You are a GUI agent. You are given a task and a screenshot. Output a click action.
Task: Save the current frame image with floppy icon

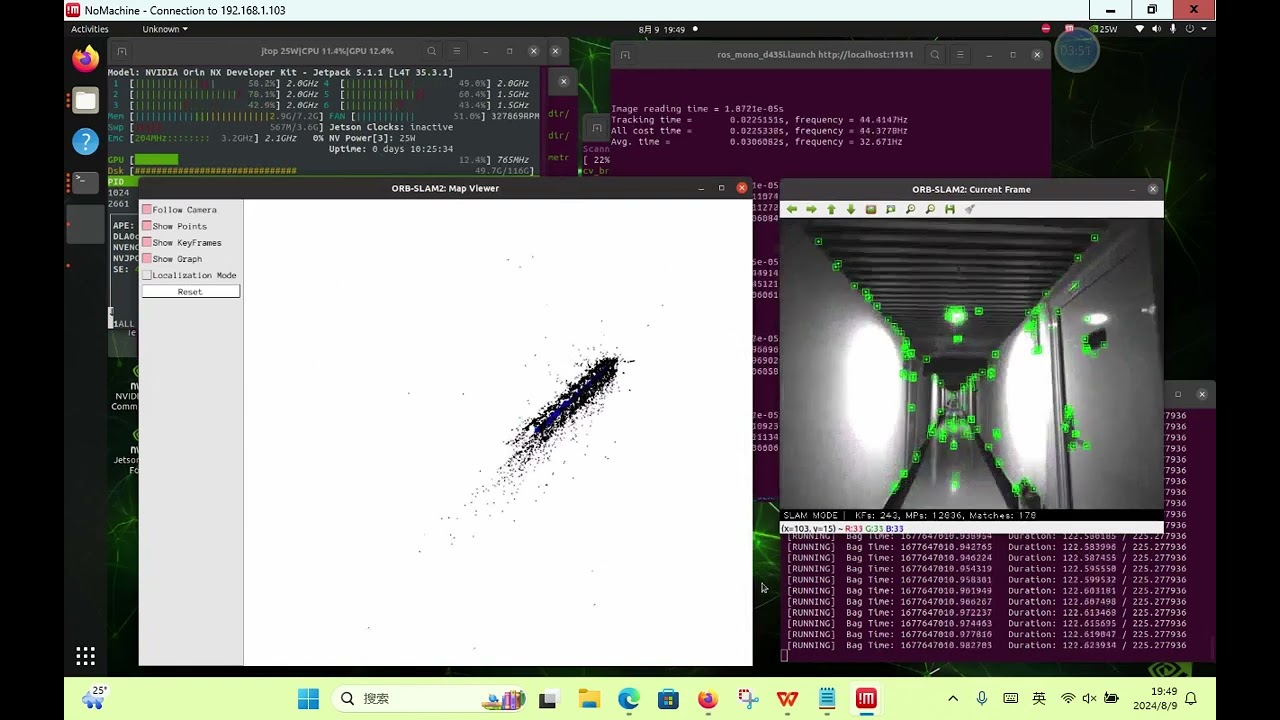(950, 210)
